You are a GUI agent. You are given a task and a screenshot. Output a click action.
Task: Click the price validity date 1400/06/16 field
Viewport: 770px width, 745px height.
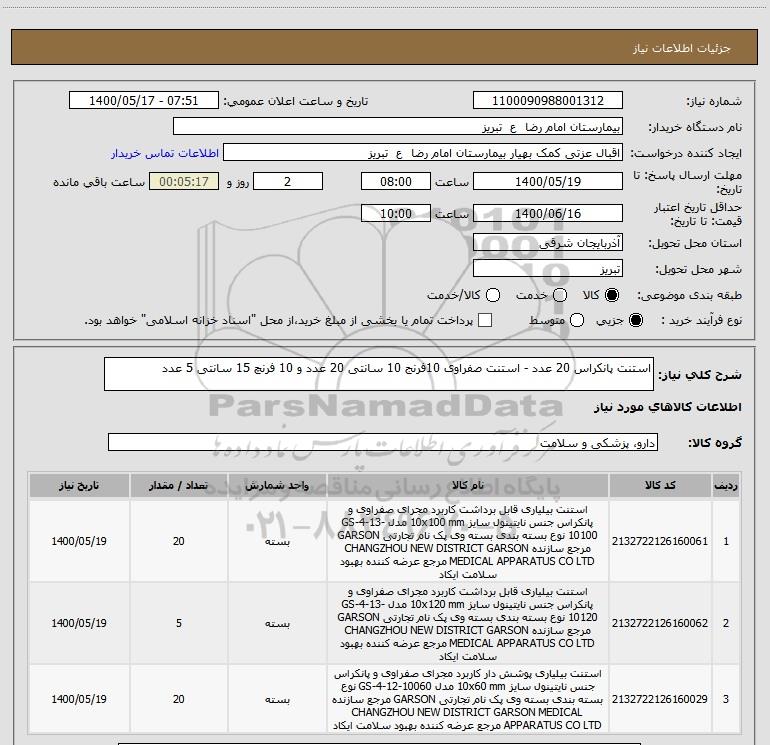tap(548, 214)
